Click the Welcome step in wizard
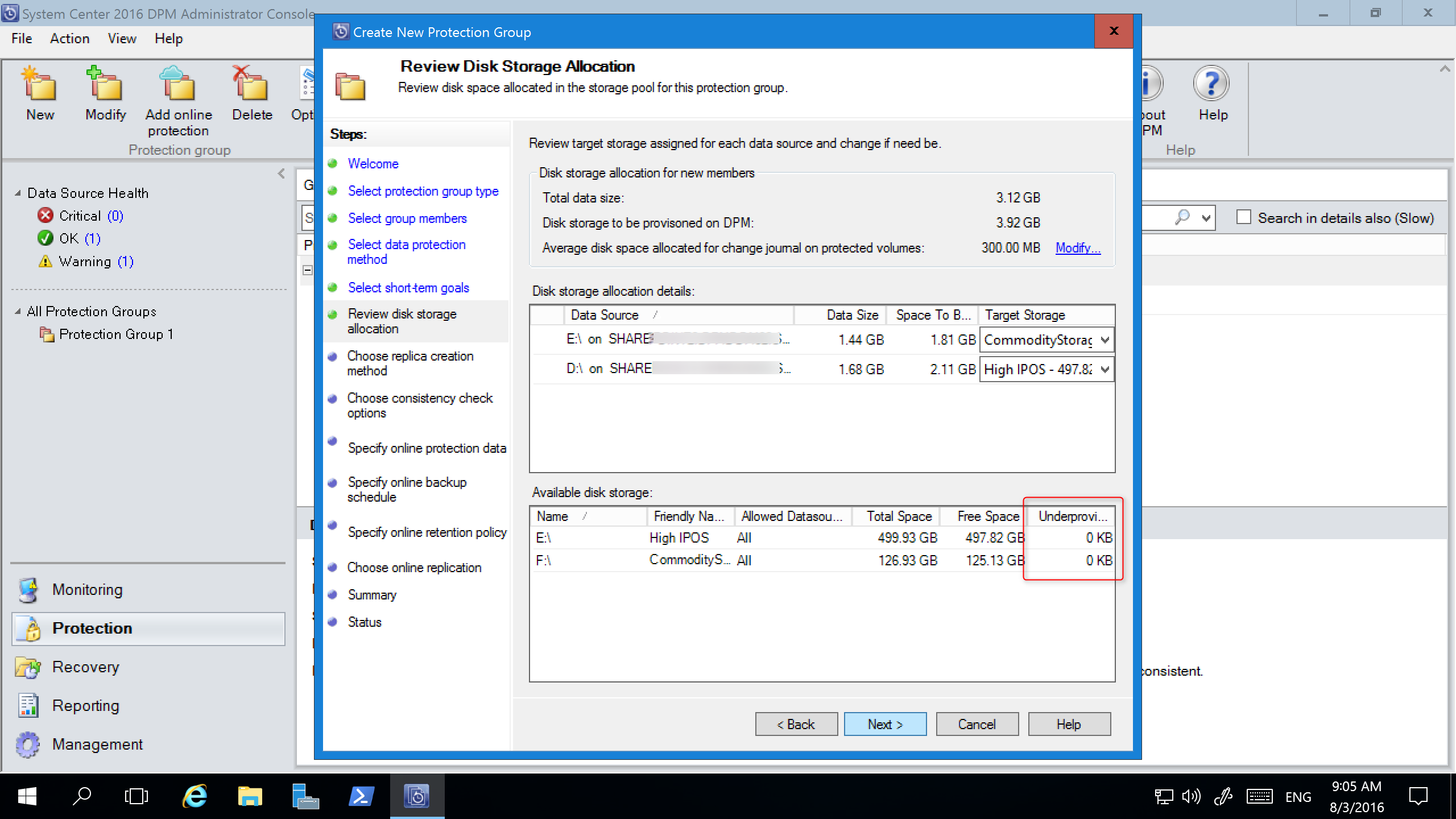The image size is (1456, 819). click(x=373, y=163)
